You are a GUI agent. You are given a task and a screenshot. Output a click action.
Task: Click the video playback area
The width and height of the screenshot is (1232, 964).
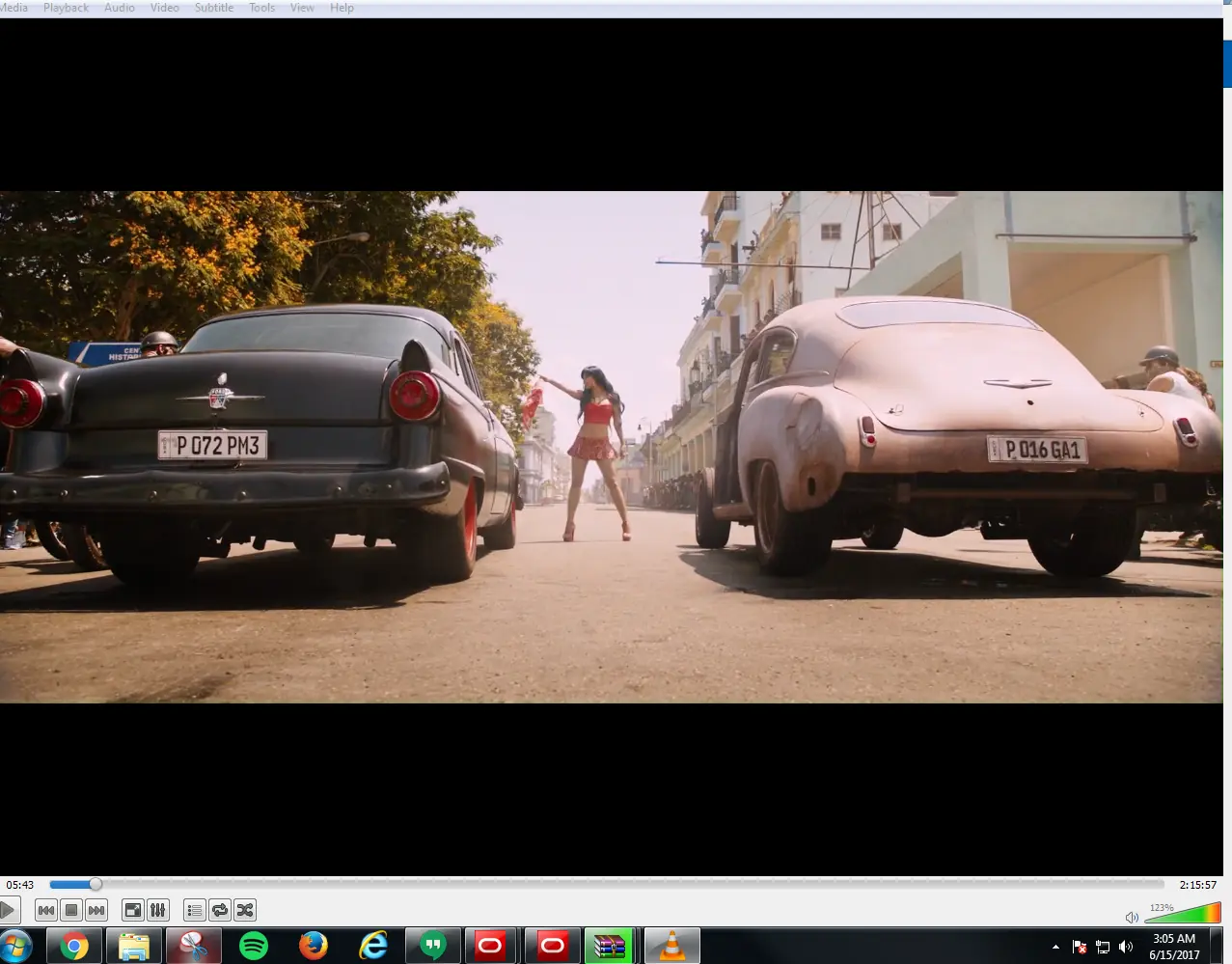(611, 447)
